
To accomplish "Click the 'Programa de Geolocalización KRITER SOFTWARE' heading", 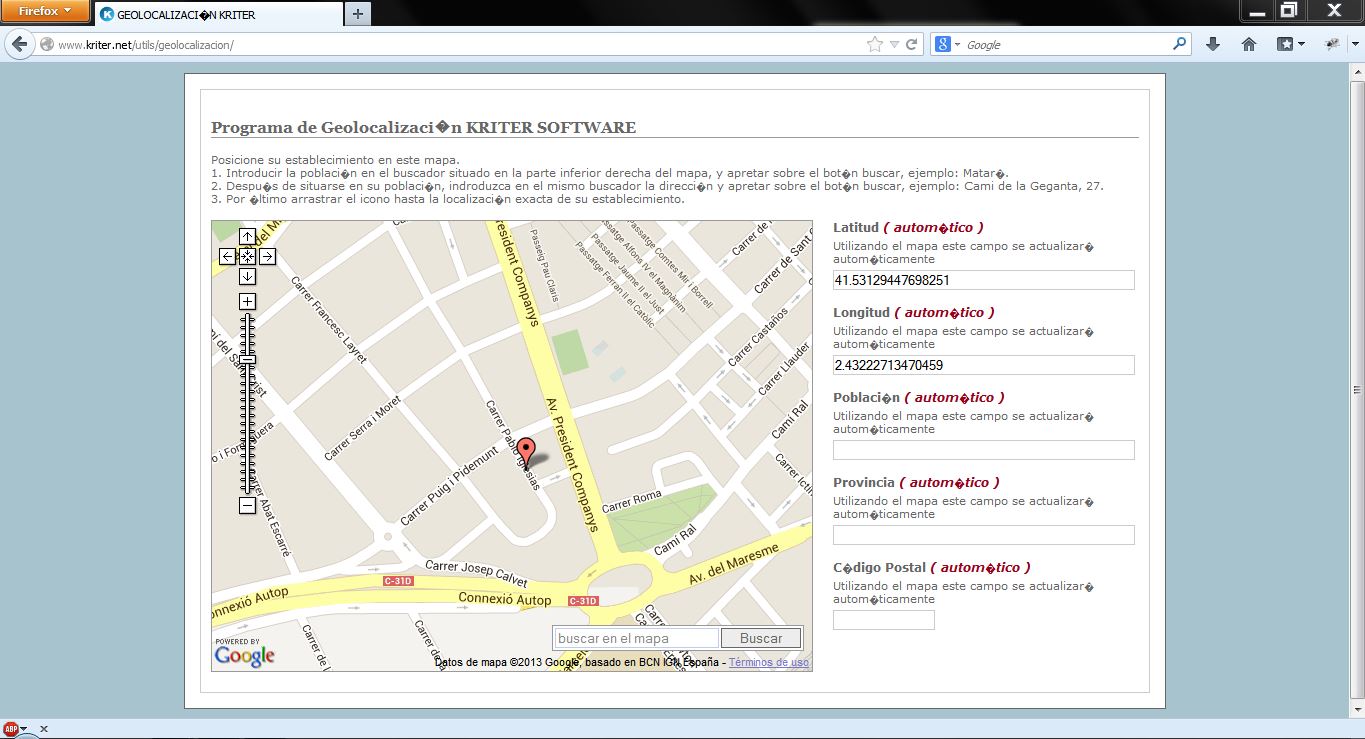I will (x=423, y=127).
